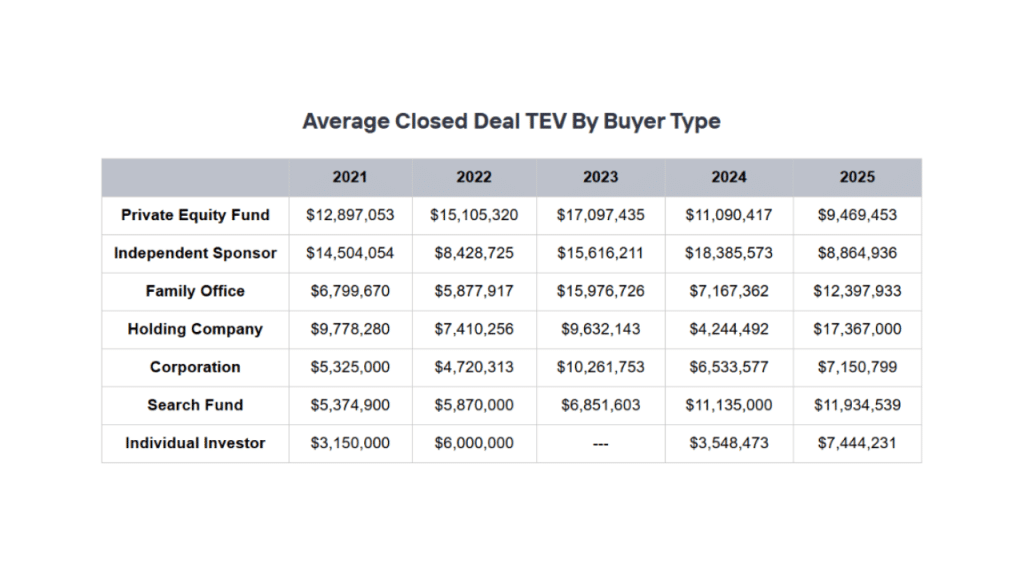The image size is (1024, 576).
Task: Select the 2025 column header
Action: pos(857,177)
